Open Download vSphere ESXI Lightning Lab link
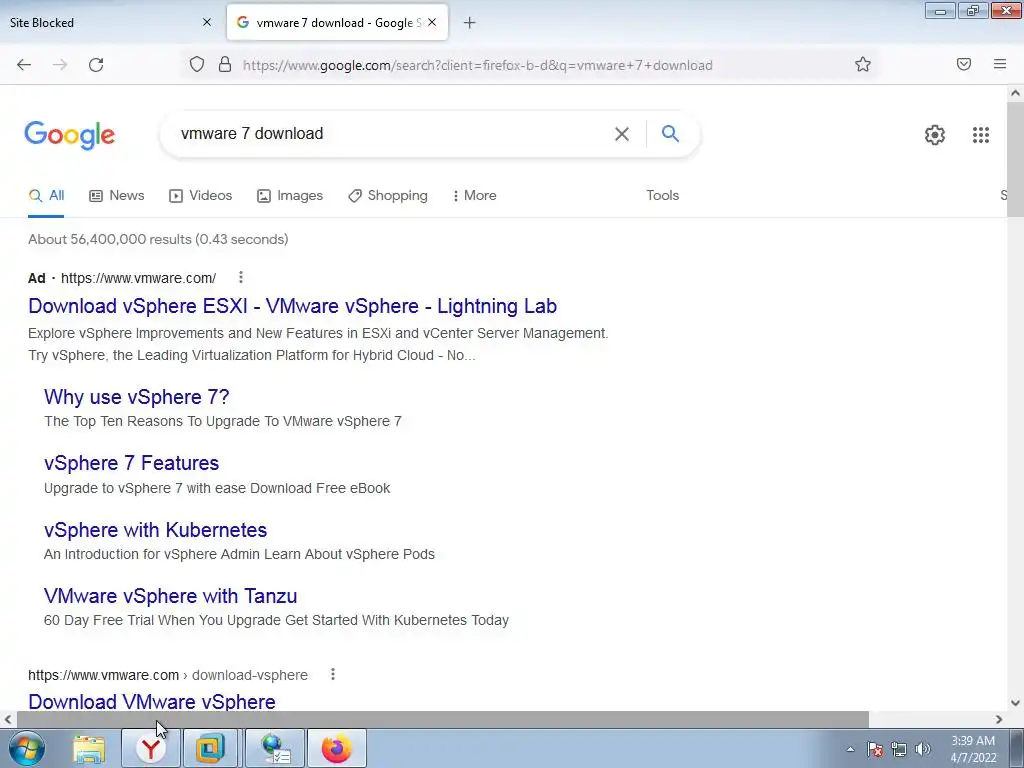 293,306
